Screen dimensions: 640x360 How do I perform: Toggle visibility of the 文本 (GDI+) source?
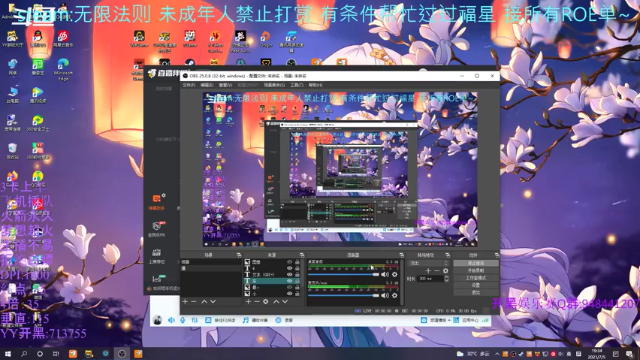[289, 275]
